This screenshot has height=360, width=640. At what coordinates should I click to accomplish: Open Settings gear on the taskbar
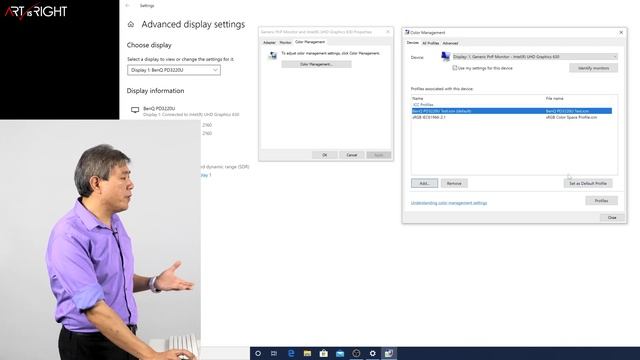[x=373, y=353]
